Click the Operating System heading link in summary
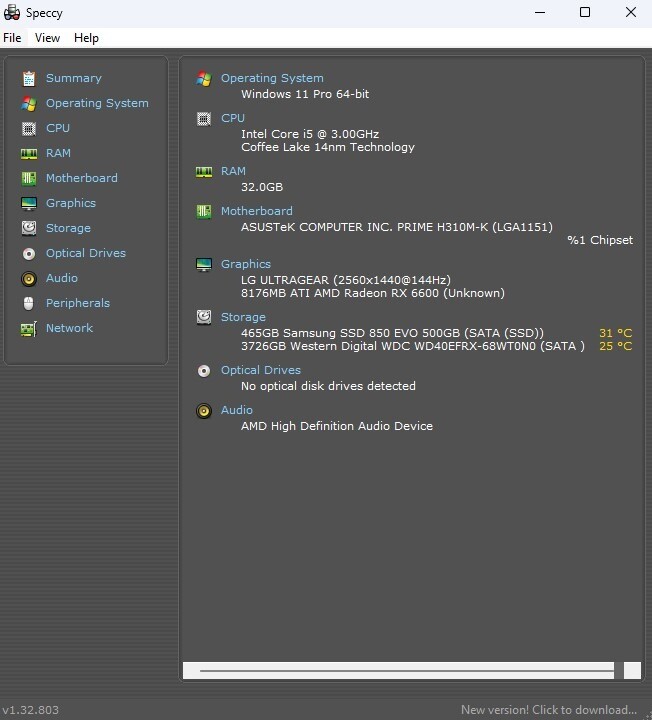 pyautogui.click(x=272, y=78)
